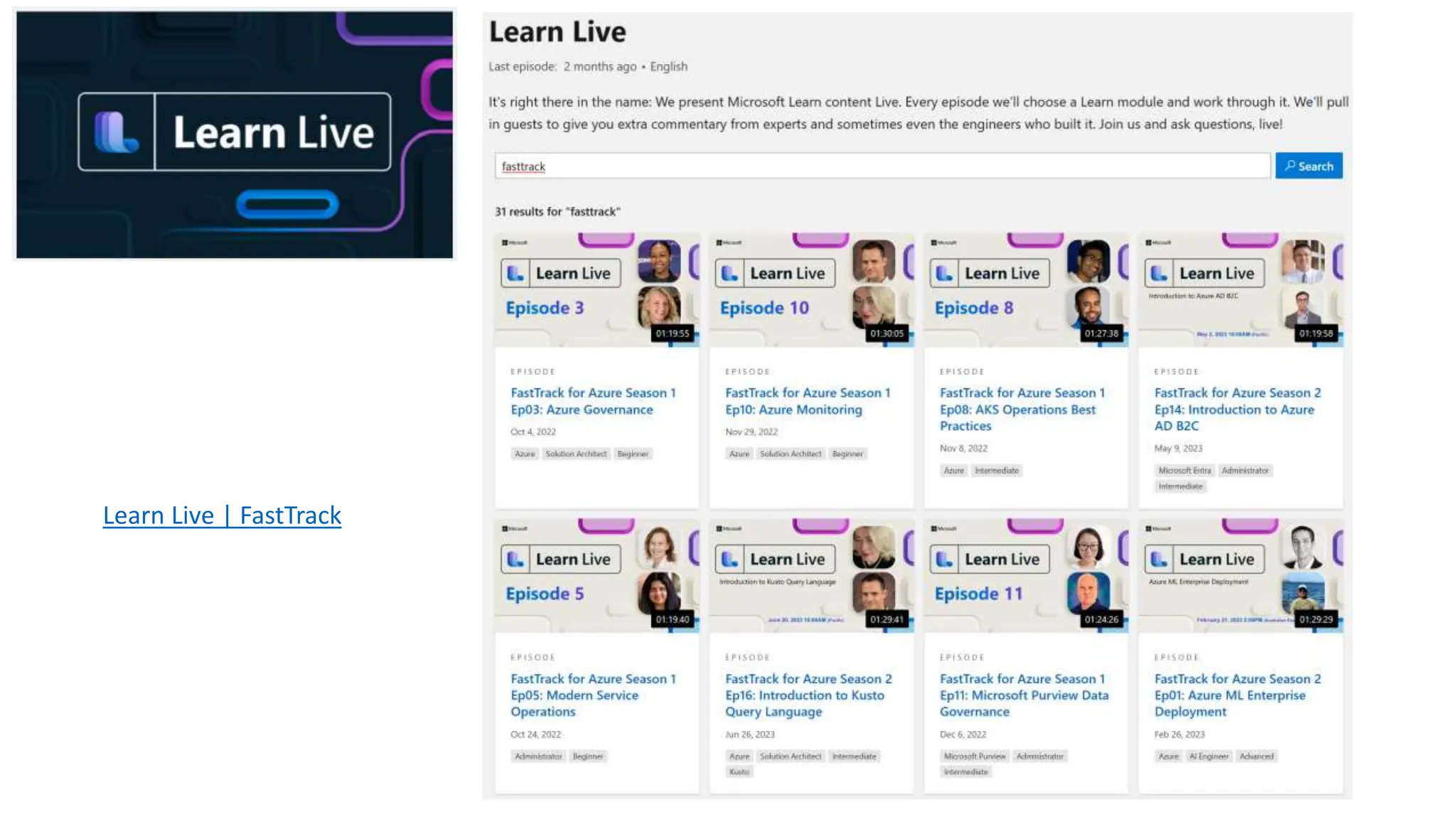Click the '31 results for "fasttrack"' text
The image size is (1456, 819).
[x=557, y=211]
